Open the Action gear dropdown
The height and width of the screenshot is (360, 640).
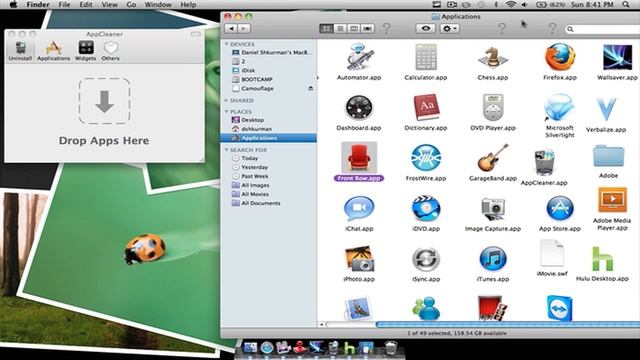click(x=450, y=29)
